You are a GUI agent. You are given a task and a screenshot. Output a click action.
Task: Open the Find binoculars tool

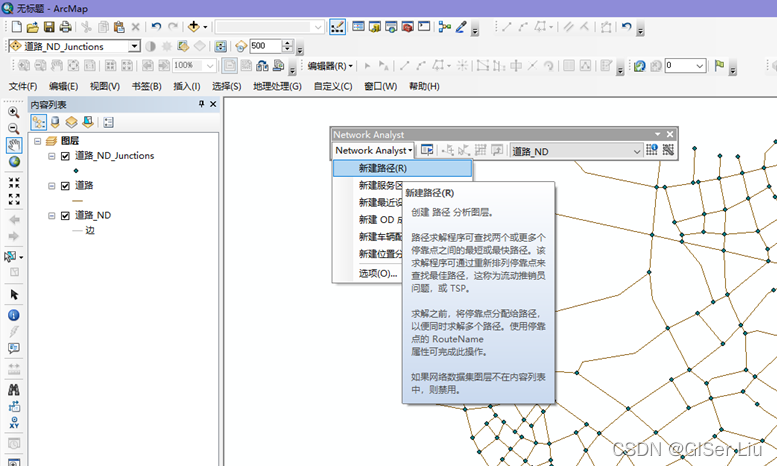click(x=14, y=390)
